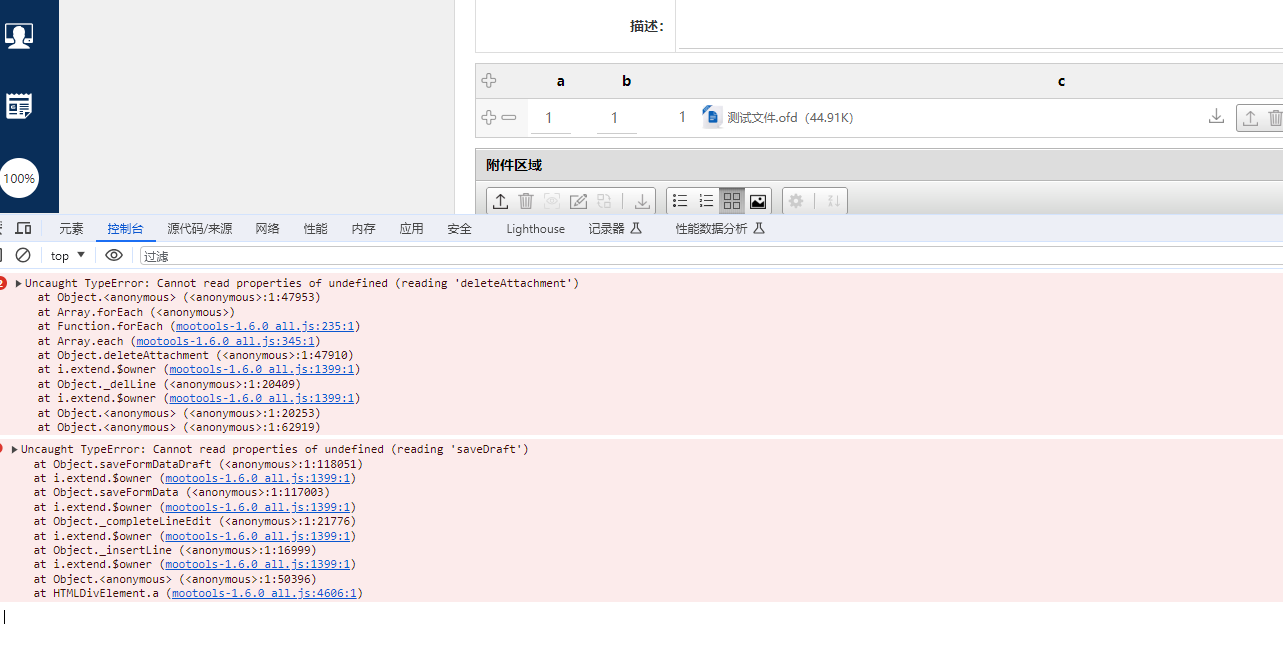The image size is (1283, 654).
Task: Open mootools link after Object._delLine line
Action: click(261, 398)
